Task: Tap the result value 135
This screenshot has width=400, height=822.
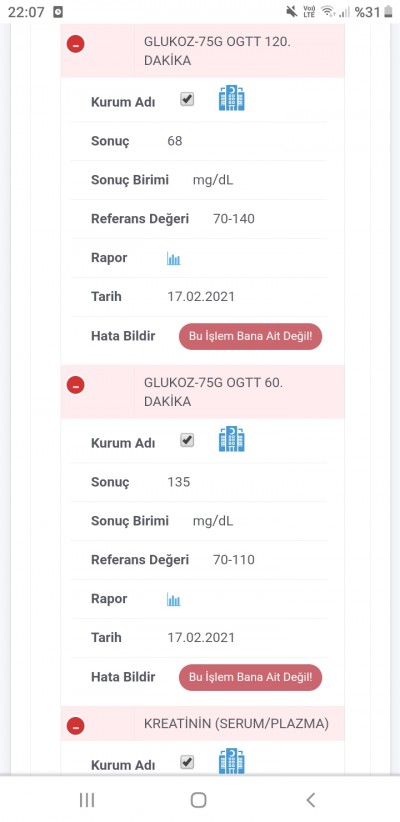Action: coord(179,482)
